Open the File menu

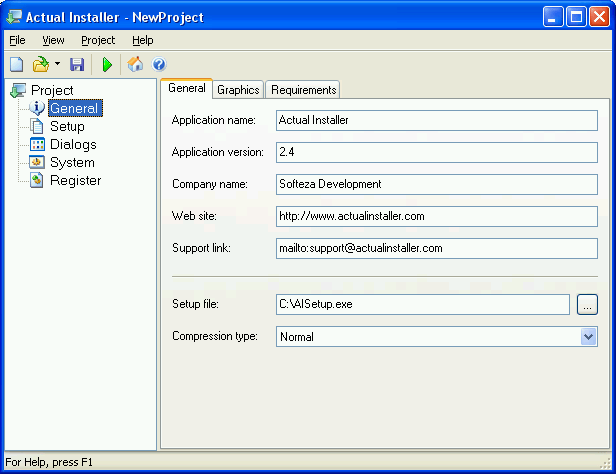tap(17, 40)
